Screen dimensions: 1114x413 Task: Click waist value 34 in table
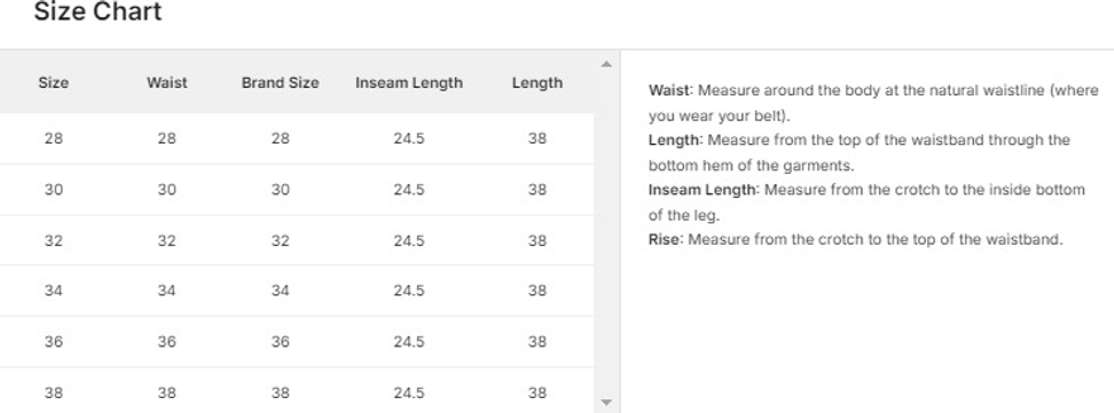[x=167, y=291]
